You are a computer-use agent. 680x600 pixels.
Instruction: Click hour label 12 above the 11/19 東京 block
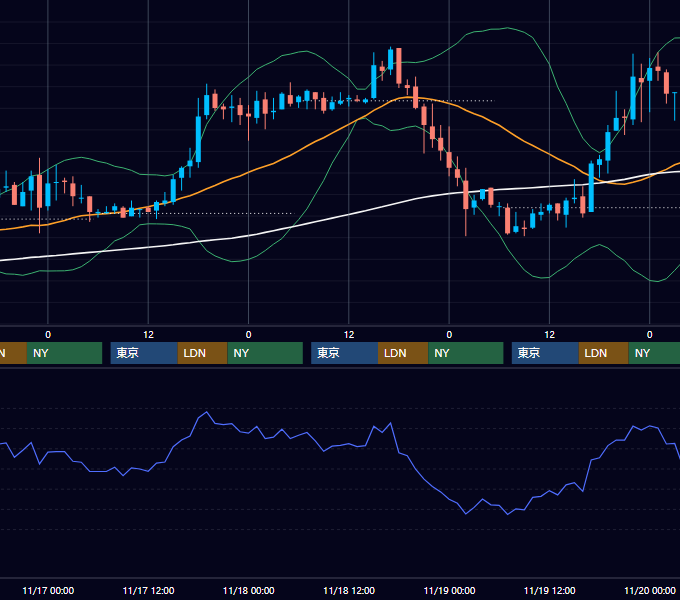[x=549, y=335]
